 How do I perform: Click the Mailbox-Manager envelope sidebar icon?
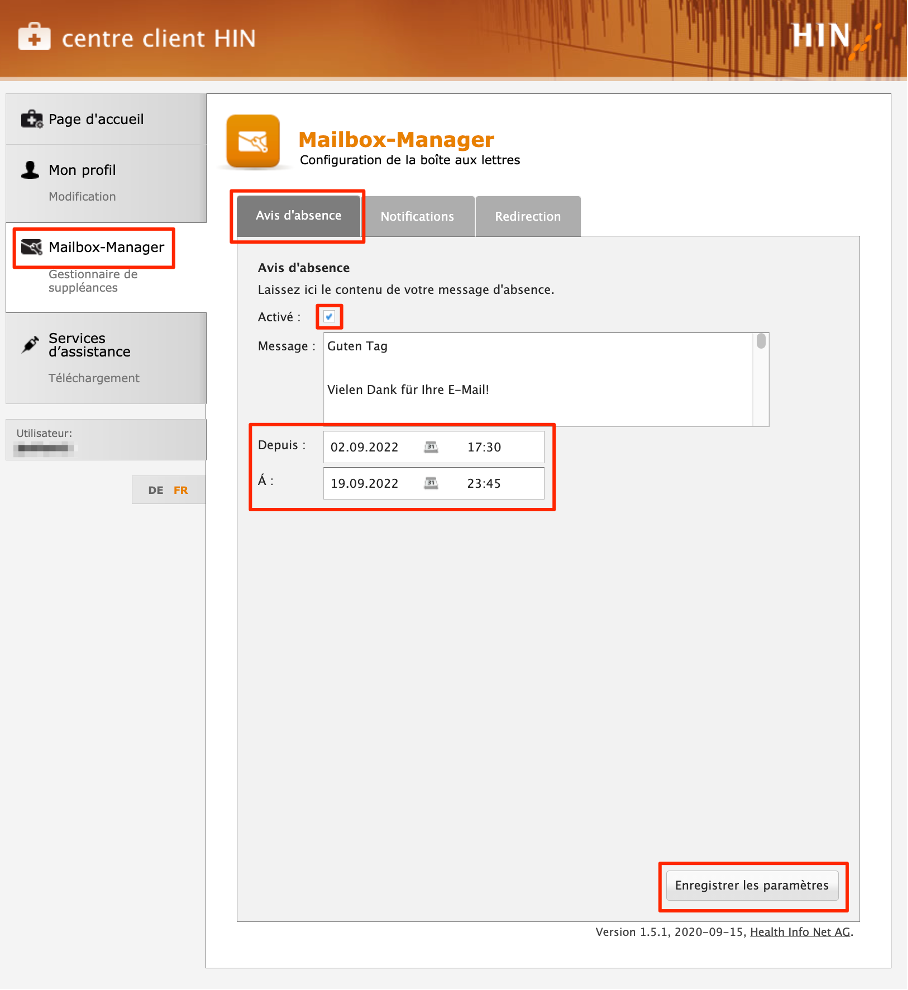32,247
